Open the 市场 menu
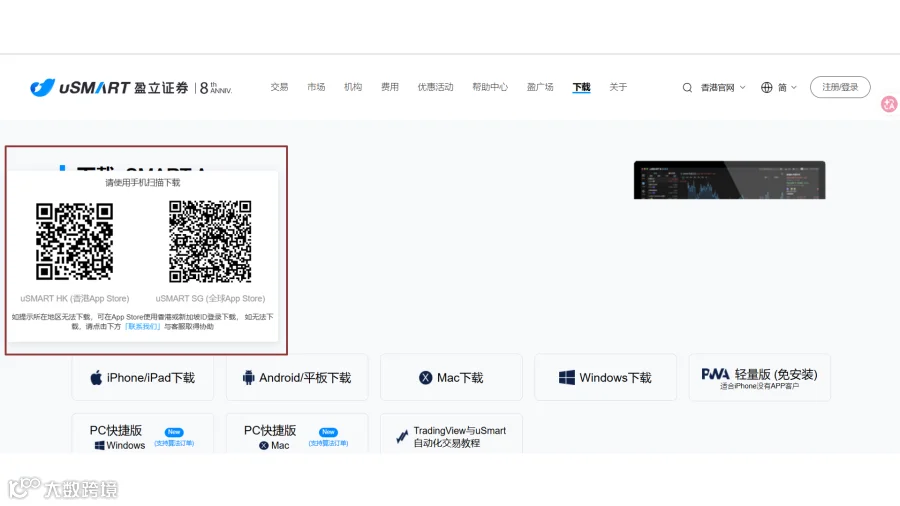Screen dimensions: 900x506 click(x=316, y=87)
